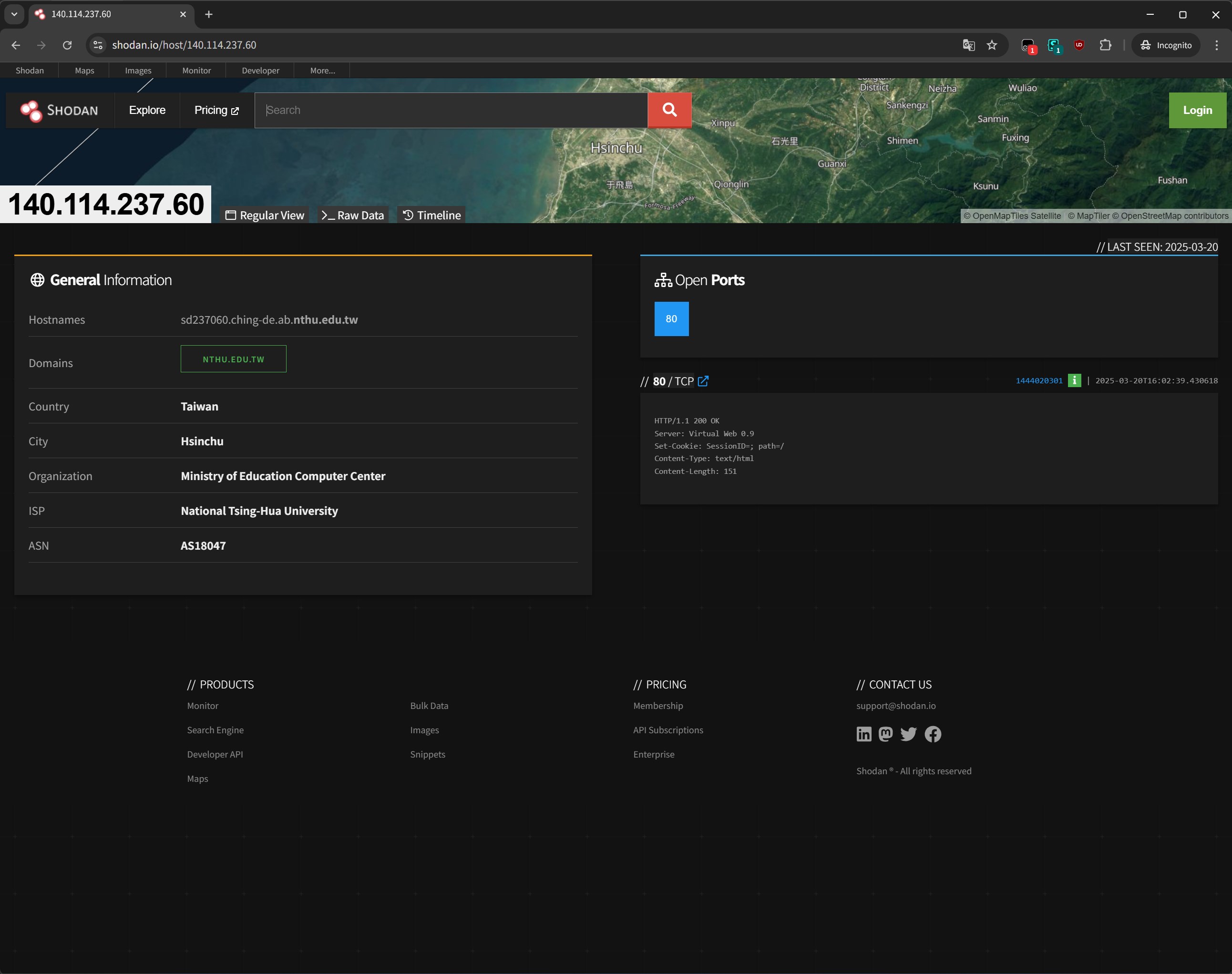The image size is (1232, 974).
Task: Click the red search magnifier button
Action: point(669,110)
